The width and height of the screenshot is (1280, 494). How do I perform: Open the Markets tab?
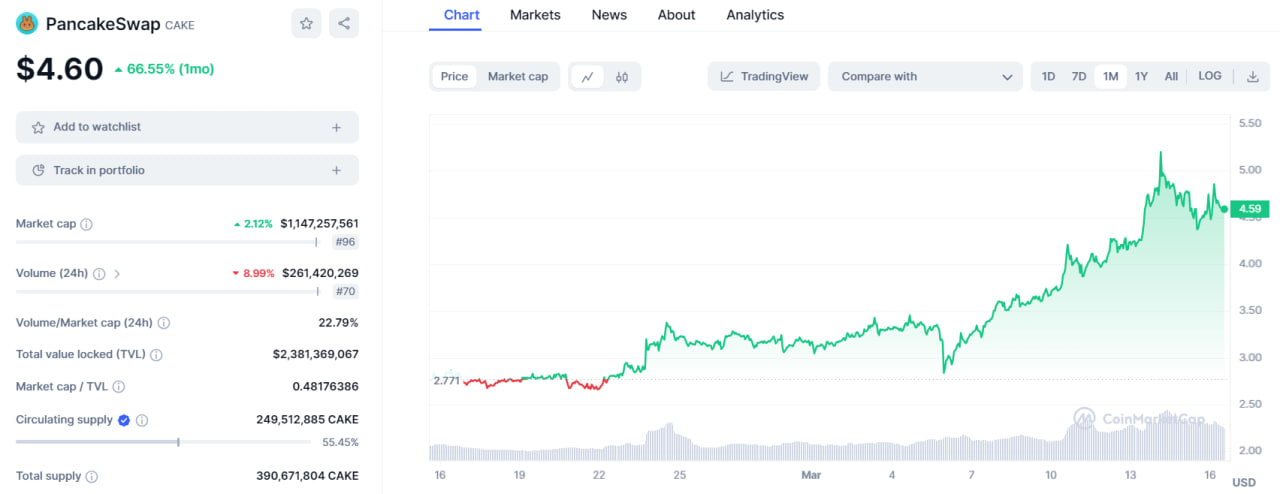535,15
